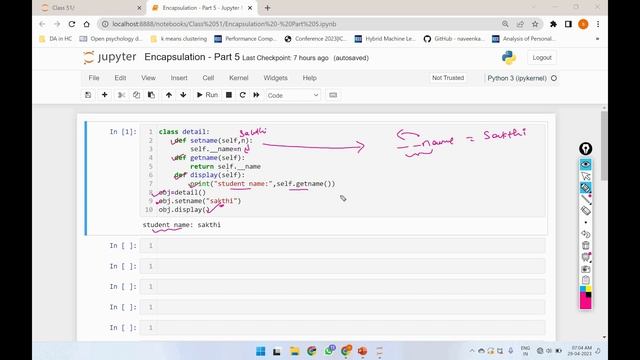The image size is (640, 360).
Task: Restart kernel and rerun all cells icon
Action: [256, 95]
